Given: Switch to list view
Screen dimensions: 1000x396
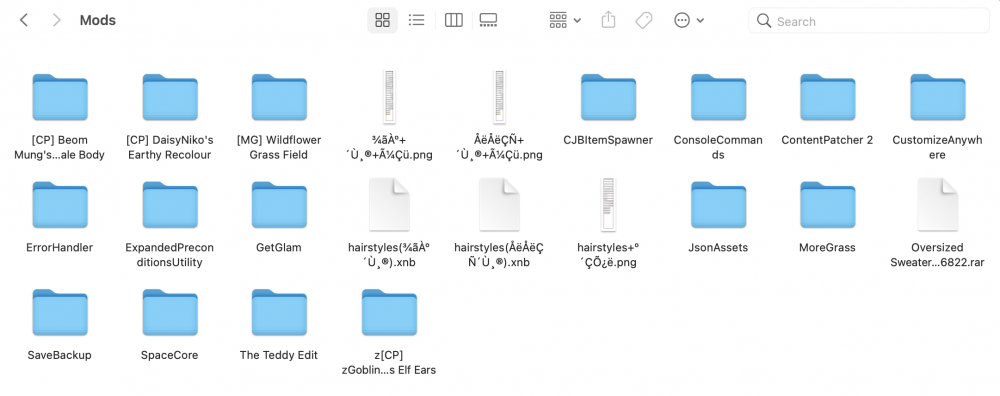Looking at the screenshot, I should point(416,20).
